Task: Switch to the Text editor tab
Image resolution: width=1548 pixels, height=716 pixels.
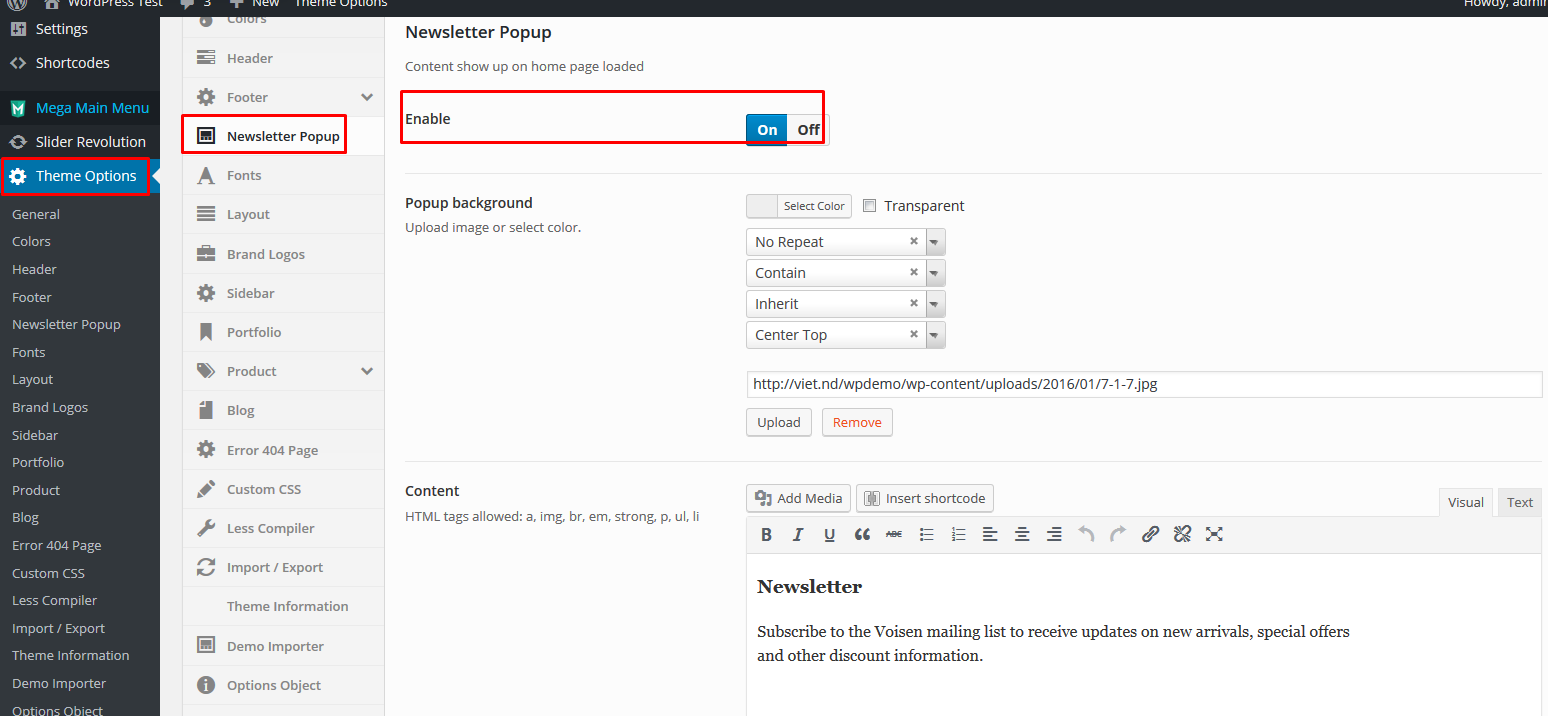Action: [x=1519, y=502]
